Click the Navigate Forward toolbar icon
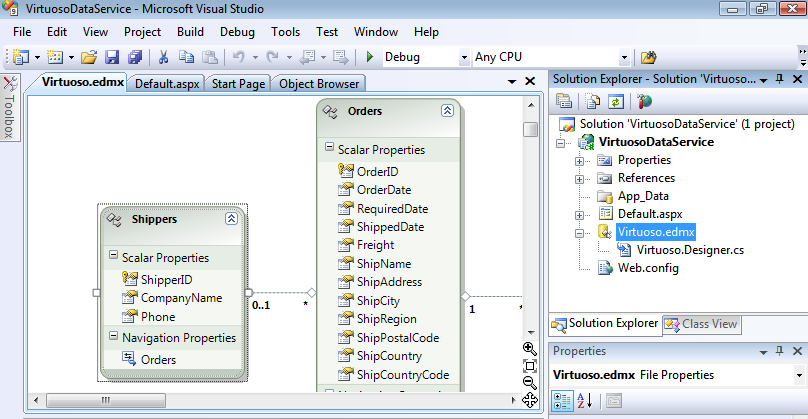This screenshot has height=419, width=808. 341,57
